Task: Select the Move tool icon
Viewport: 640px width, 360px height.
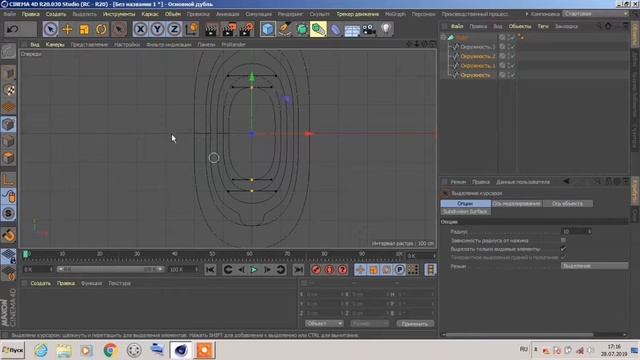Action: [x=67, y=29]
